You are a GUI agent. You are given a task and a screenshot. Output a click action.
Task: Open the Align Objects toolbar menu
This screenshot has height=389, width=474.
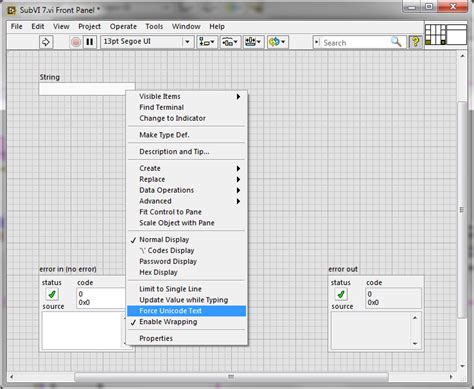(x=207, y=42)
